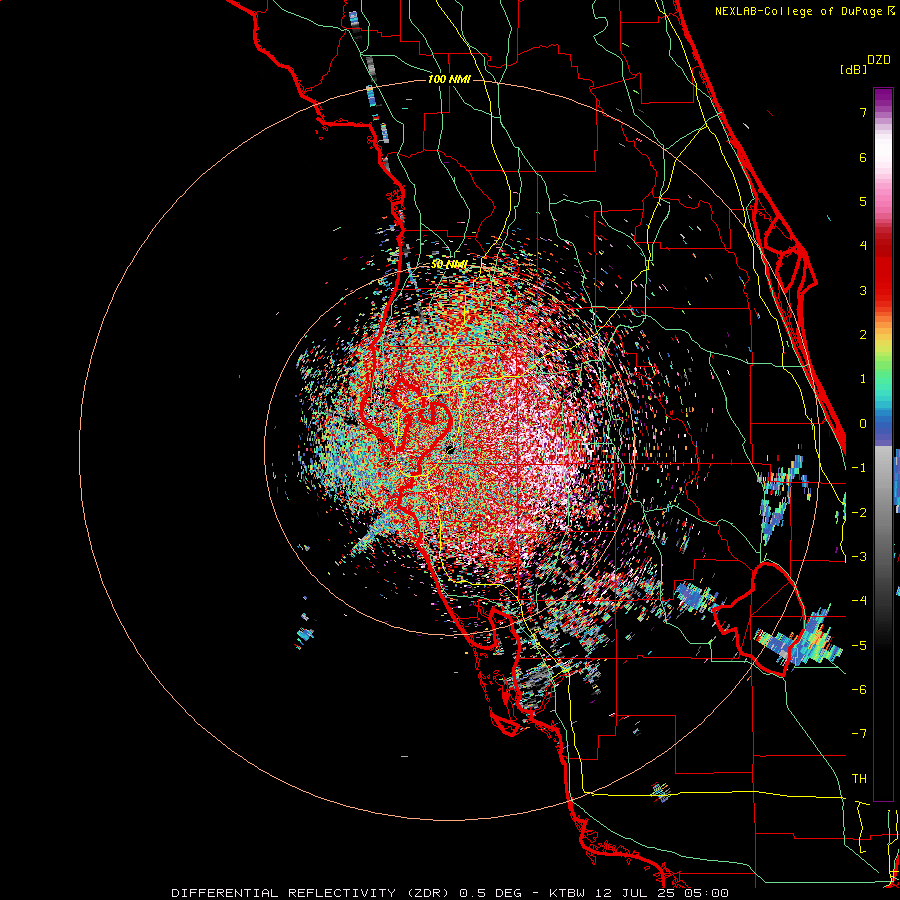The height and width of the screenshot is (900, 900).
Task: Select the 100 NMI range ring label
Action: [449, 79]
